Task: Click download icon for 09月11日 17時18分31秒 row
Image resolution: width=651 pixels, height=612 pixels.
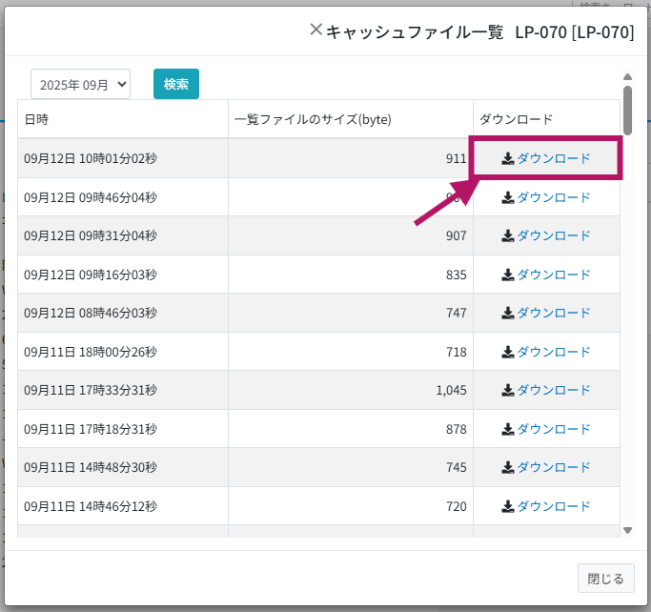Action: click(508, 429)
